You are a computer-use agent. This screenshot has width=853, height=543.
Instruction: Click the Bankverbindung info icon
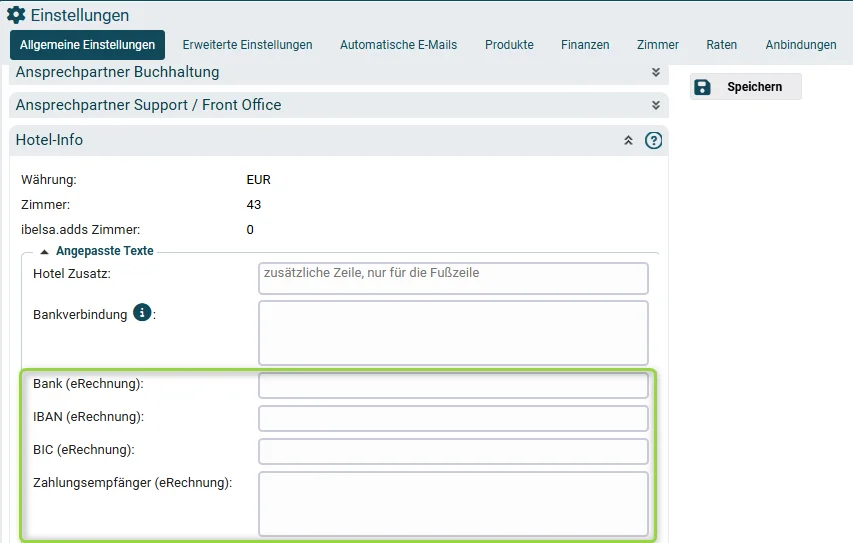coord(142,312)
